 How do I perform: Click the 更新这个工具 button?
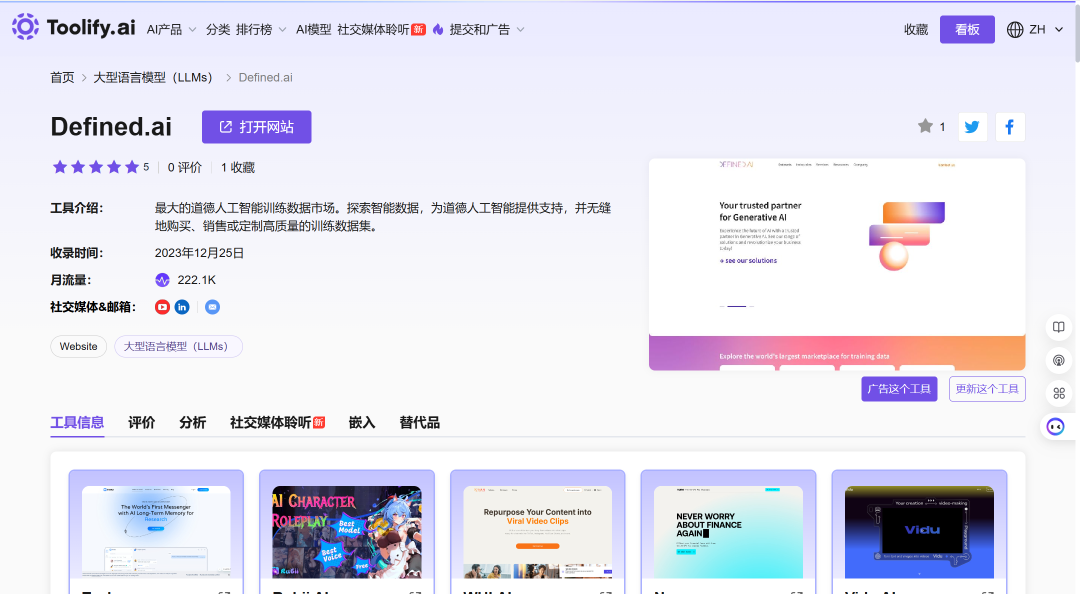987,389
